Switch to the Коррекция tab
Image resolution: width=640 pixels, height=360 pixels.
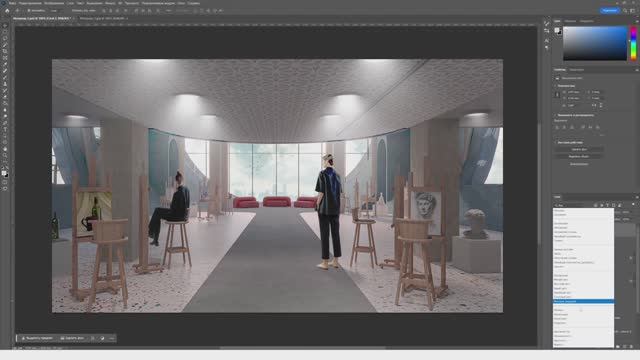577,70
